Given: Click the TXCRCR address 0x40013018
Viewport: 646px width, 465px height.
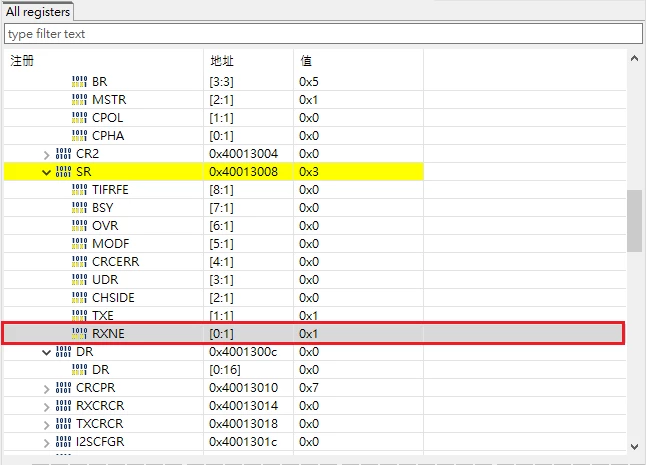Looking at the screenshot, I should pyautogui.click(x=243, y=424).
